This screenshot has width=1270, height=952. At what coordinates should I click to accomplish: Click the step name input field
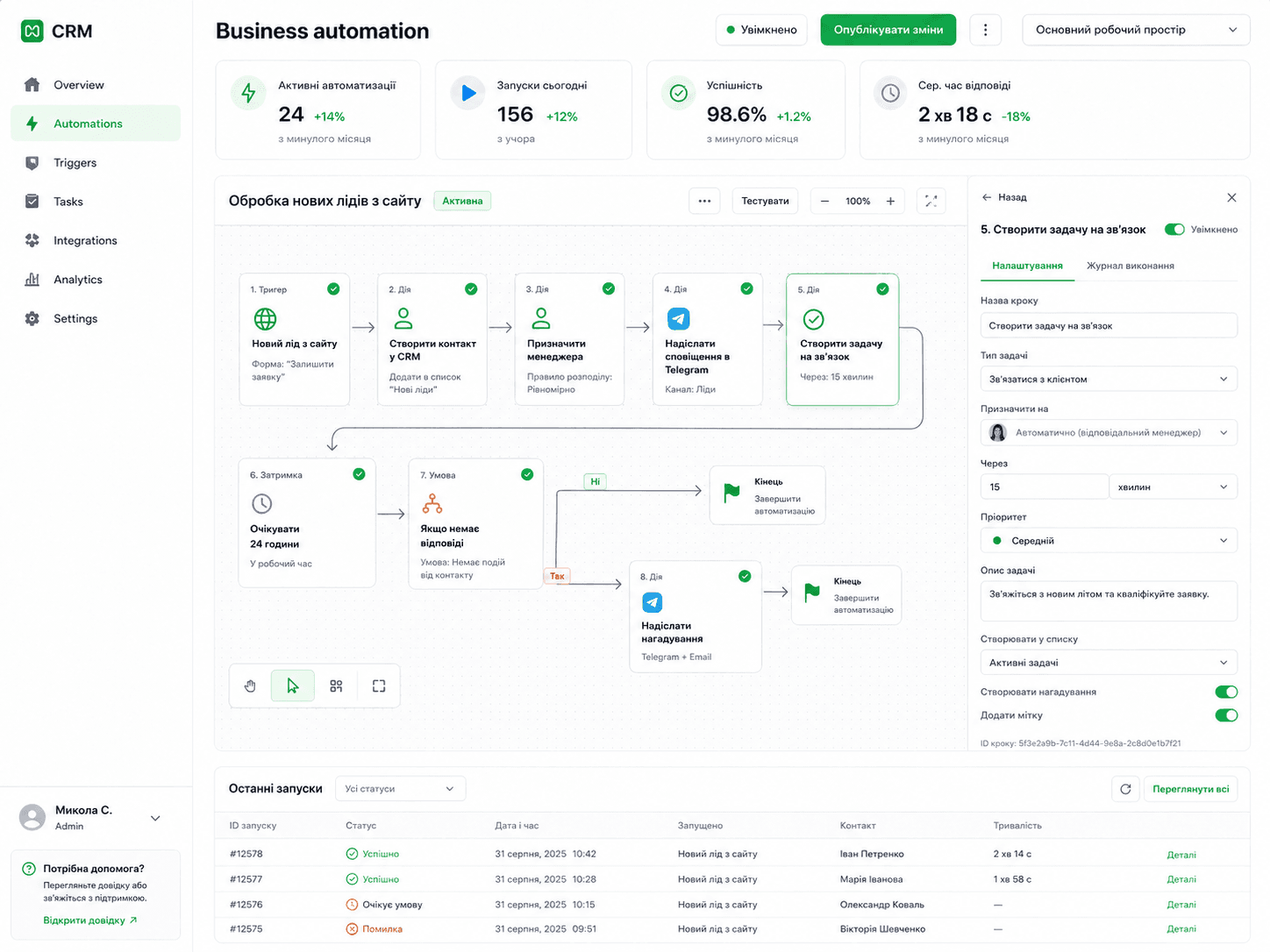[x=1109, y=325]
